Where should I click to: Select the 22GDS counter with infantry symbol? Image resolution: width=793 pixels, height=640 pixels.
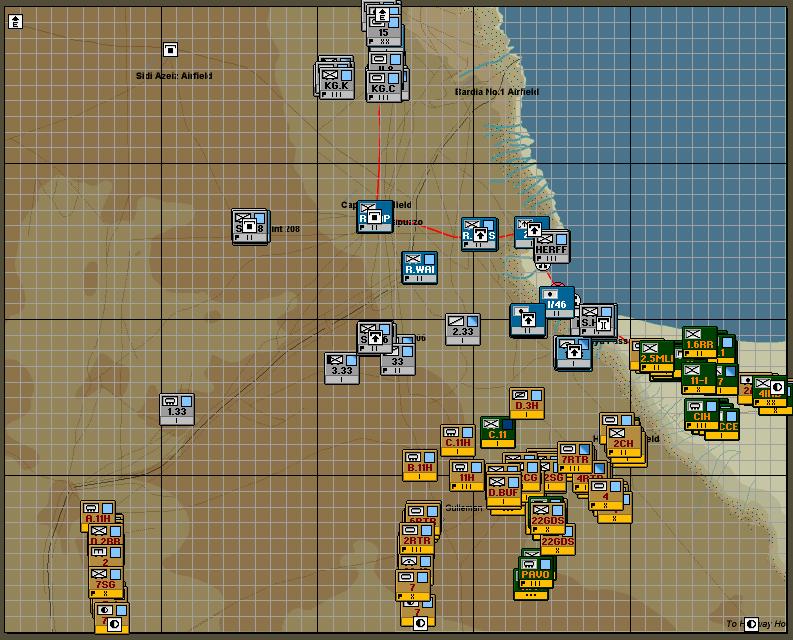pyautogui.click(x=548, y=518)
